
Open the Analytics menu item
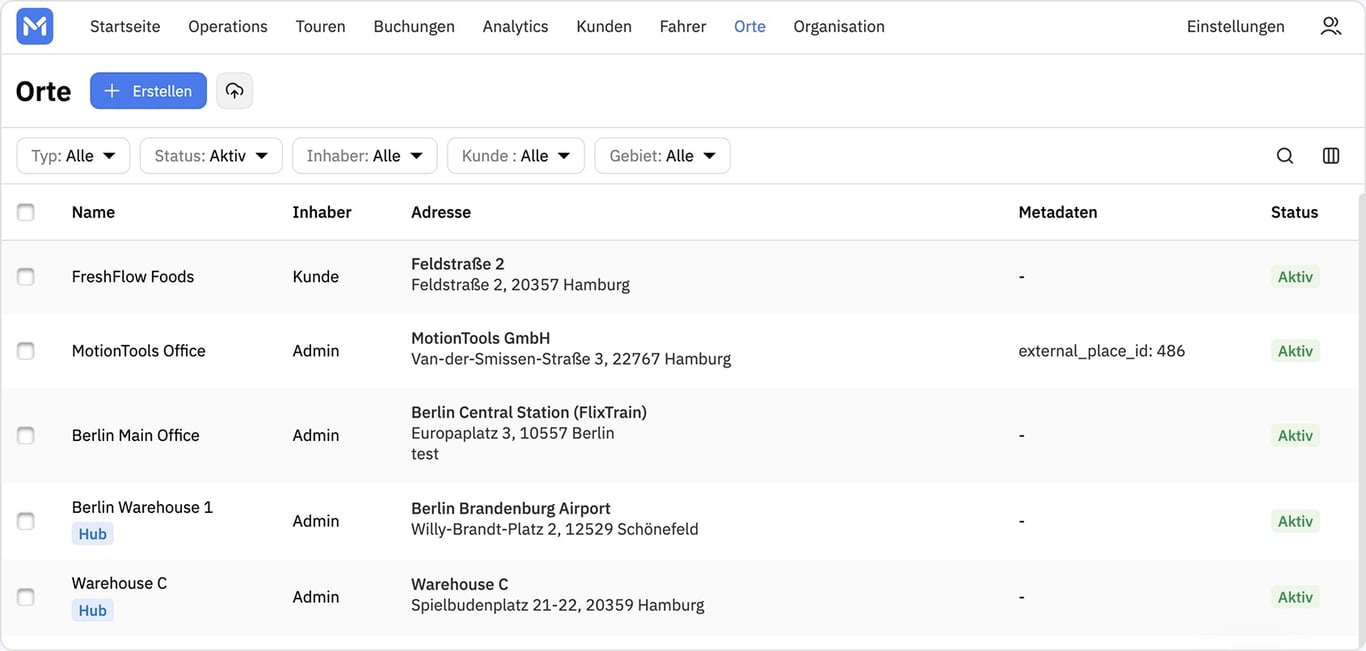tap(515, 27)
